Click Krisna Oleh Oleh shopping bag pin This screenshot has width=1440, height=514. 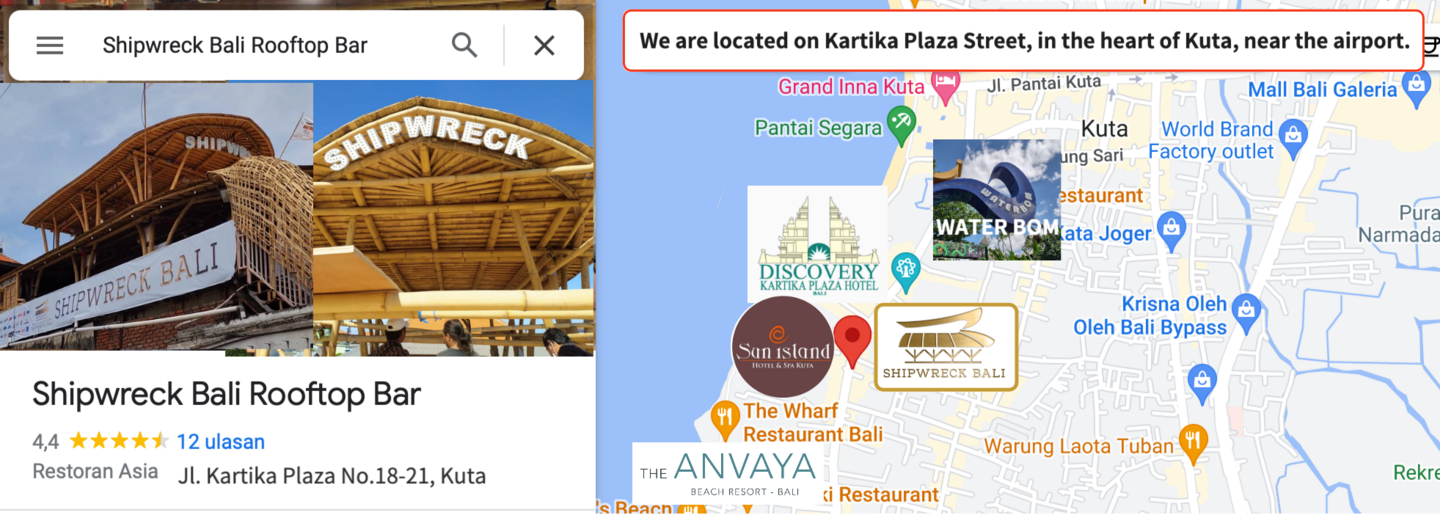(x=1246, y=309)
